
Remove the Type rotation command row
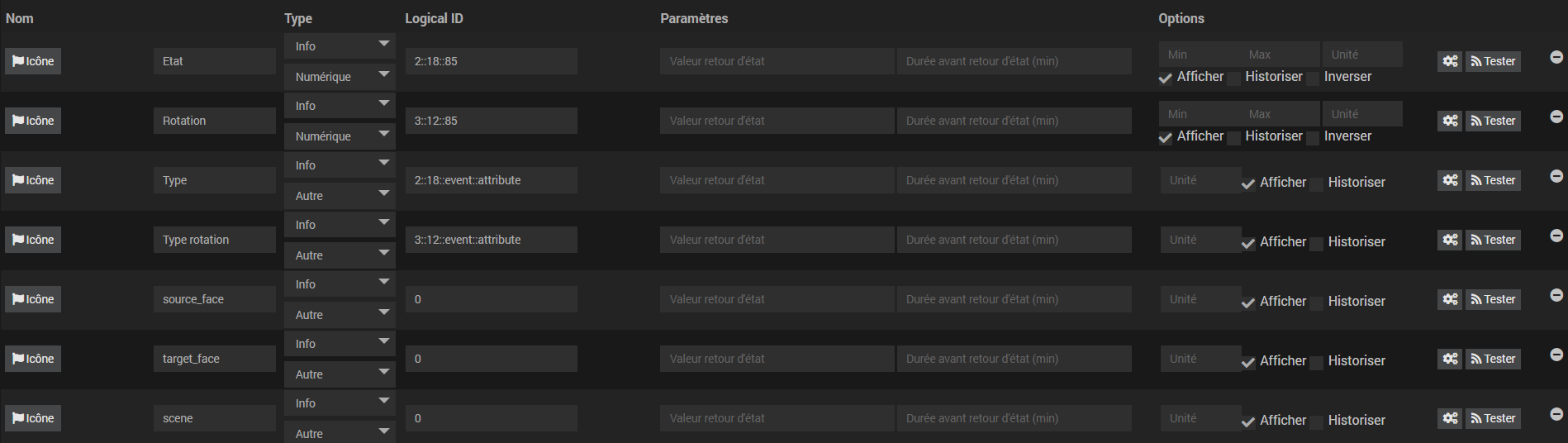pos(1556,236)
